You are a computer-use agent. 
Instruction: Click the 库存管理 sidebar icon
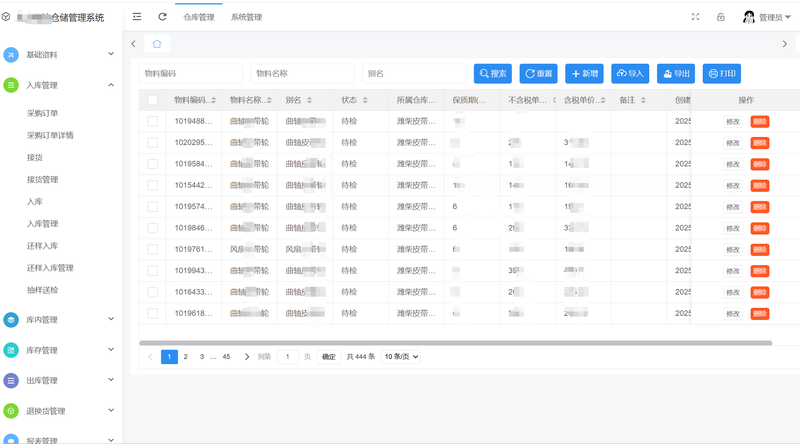point(11,350)
